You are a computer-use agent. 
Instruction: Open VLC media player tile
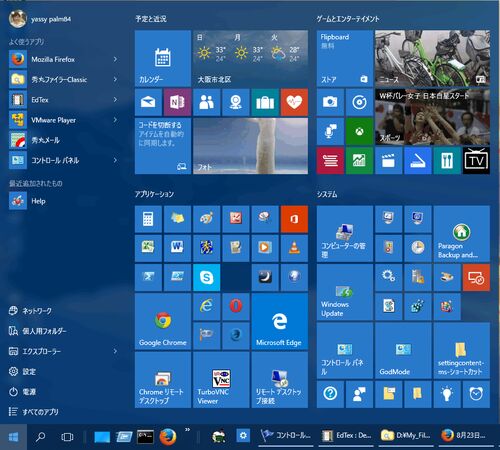(294, 248)
